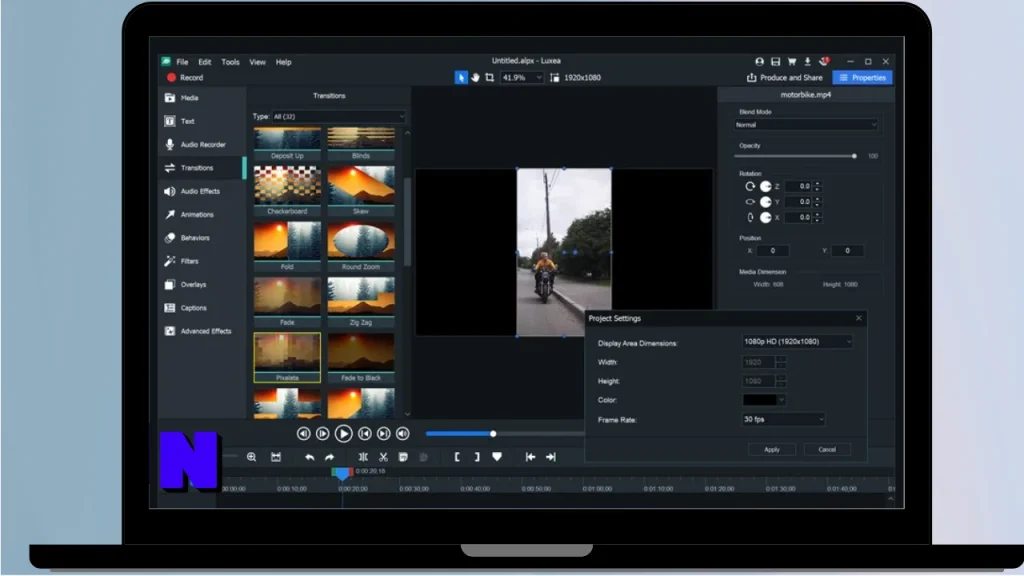Split clip at the playhead

pyautogui.click(x=363, y=457)
